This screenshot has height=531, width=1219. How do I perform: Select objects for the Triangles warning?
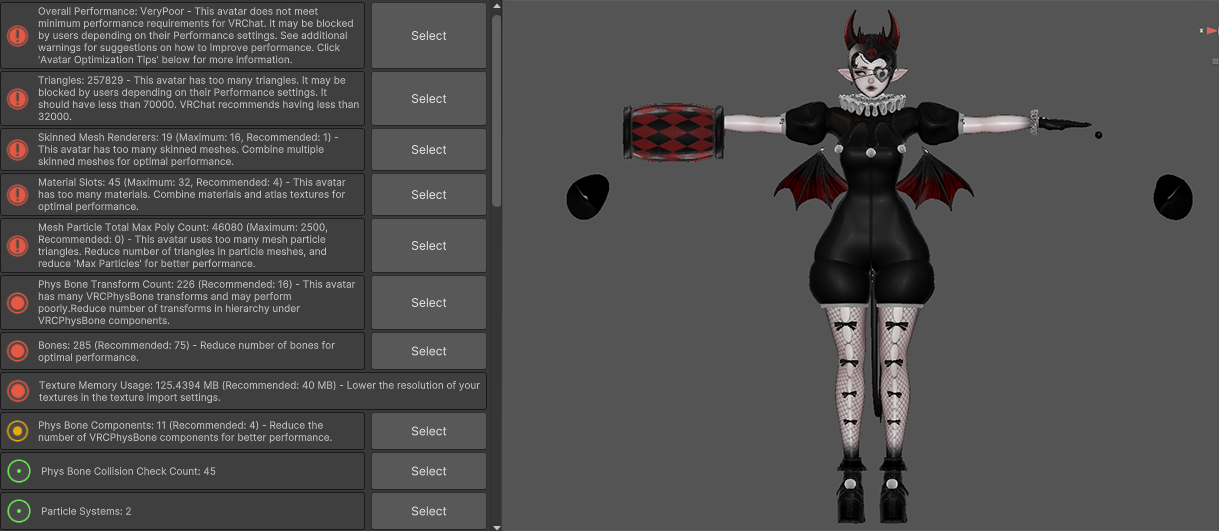tap(429, 99)
